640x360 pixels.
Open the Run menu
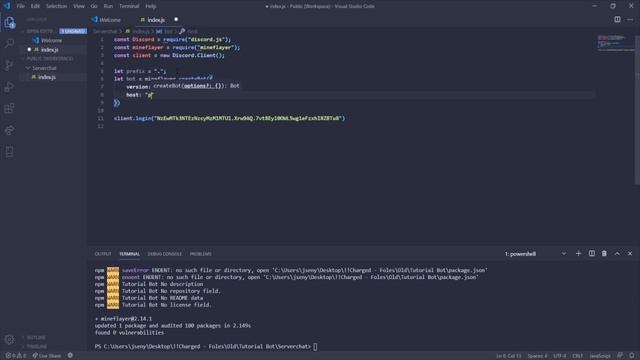click(x=108, y=6)
